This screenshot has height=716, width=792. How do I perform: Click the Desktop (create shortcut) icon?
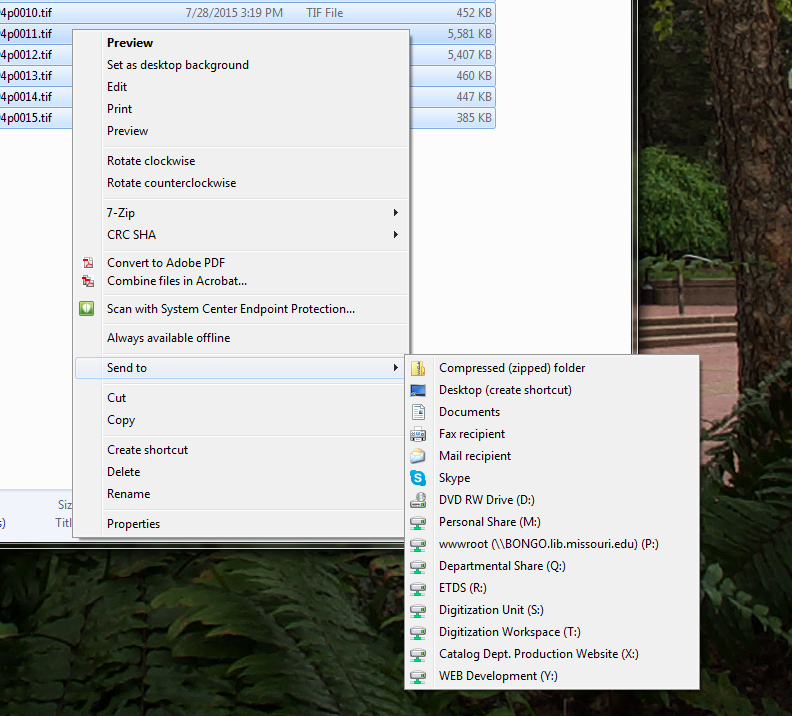(x=418, y=390)
